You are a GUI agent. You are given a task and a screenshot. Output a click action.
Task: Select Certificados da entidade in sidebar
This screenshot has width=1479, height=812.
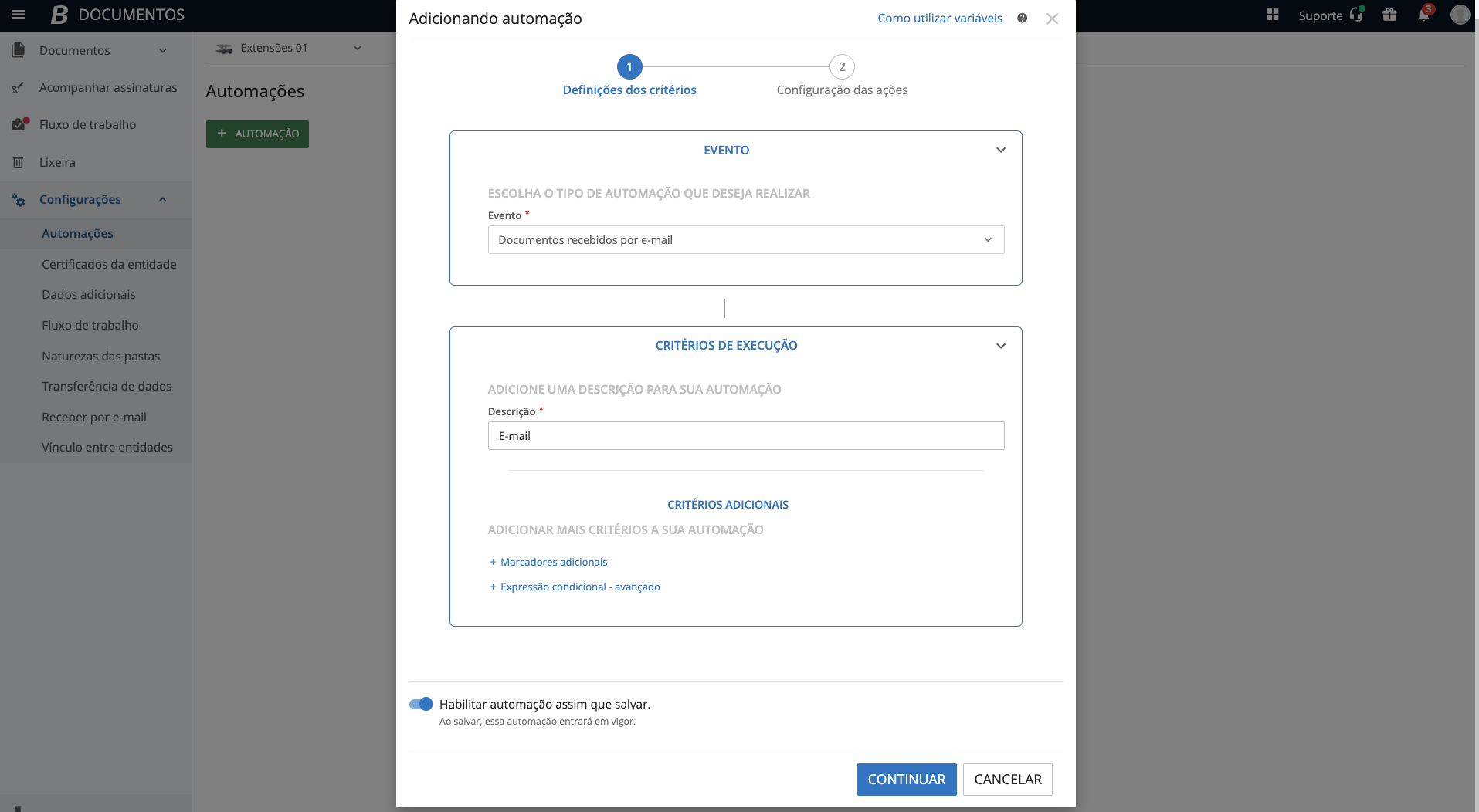109,264
